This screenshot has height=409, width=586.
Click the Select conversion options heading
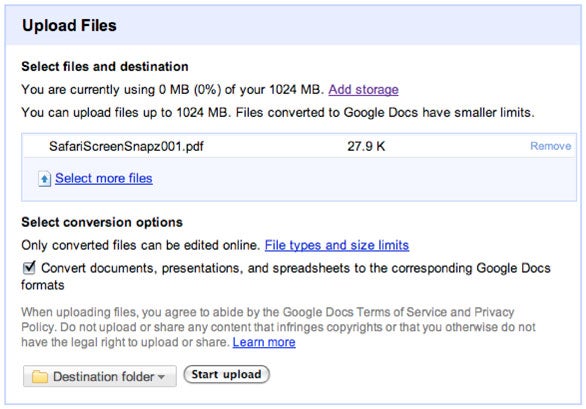click(102, 222)
